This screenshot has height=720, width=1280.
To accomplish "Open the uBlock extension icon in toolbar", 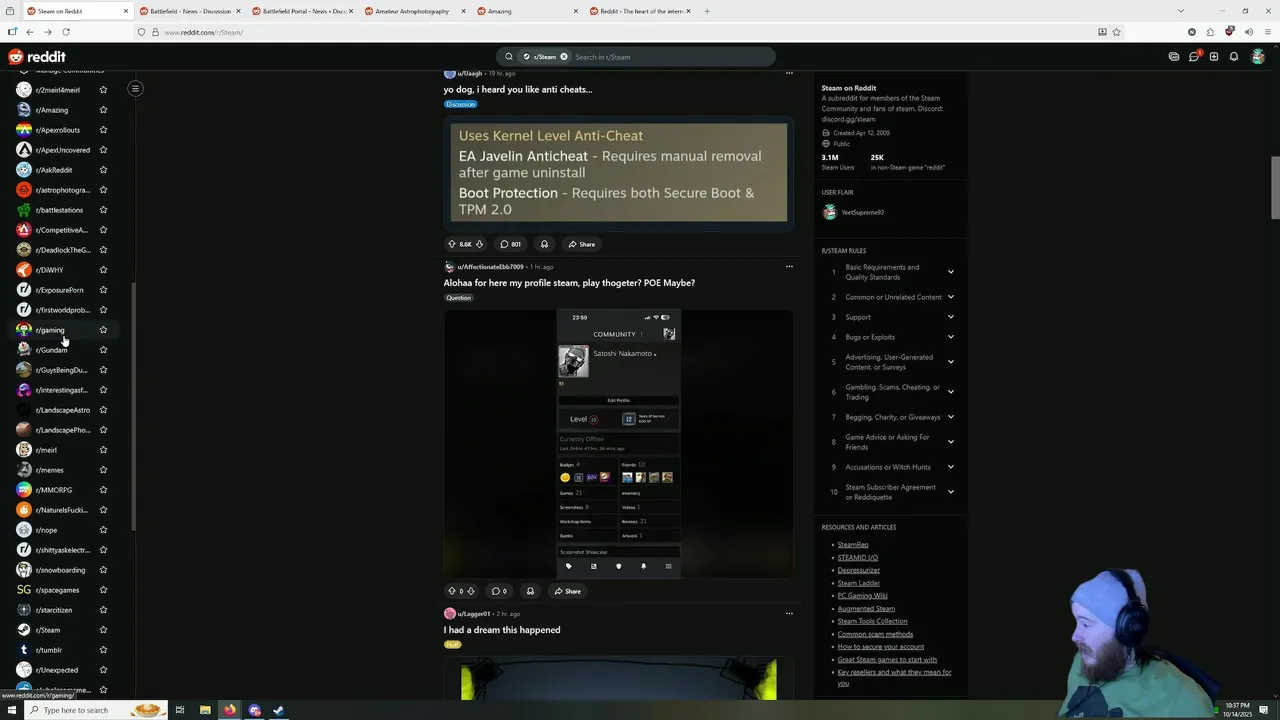I will point(1229,32).
